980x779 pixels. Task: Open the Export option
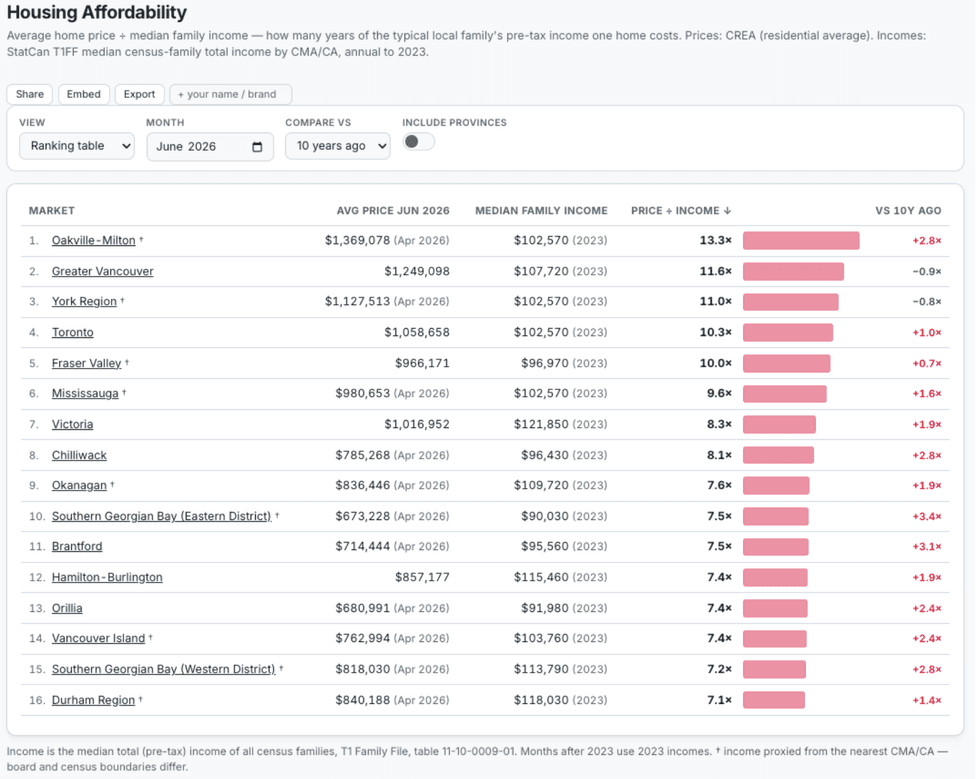139,94
